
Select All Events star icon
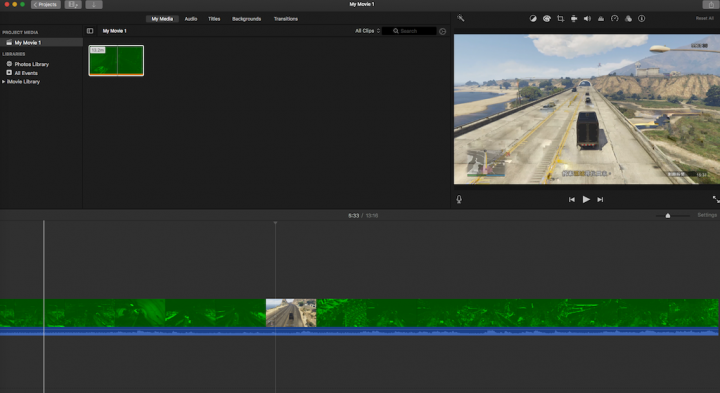[x=9, y=73]
